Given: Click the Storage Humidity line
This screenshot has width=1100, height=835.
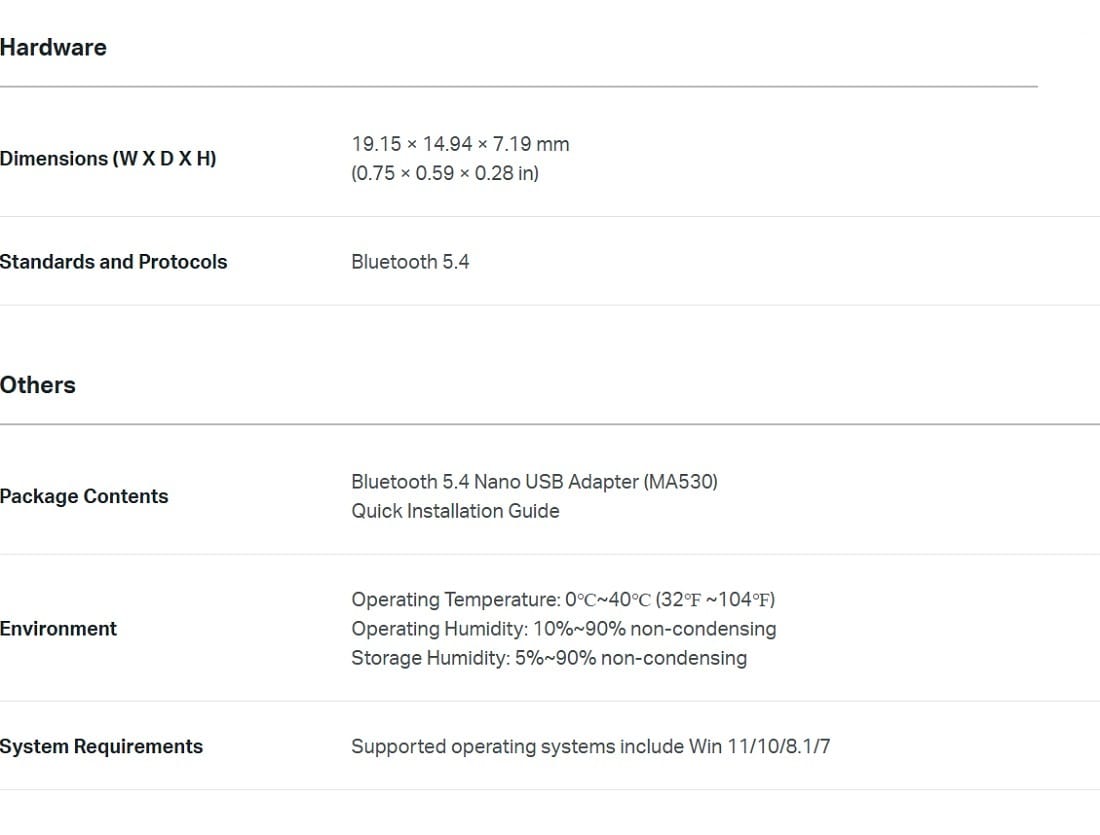Looking at the screenshot, I should (549, 658).
